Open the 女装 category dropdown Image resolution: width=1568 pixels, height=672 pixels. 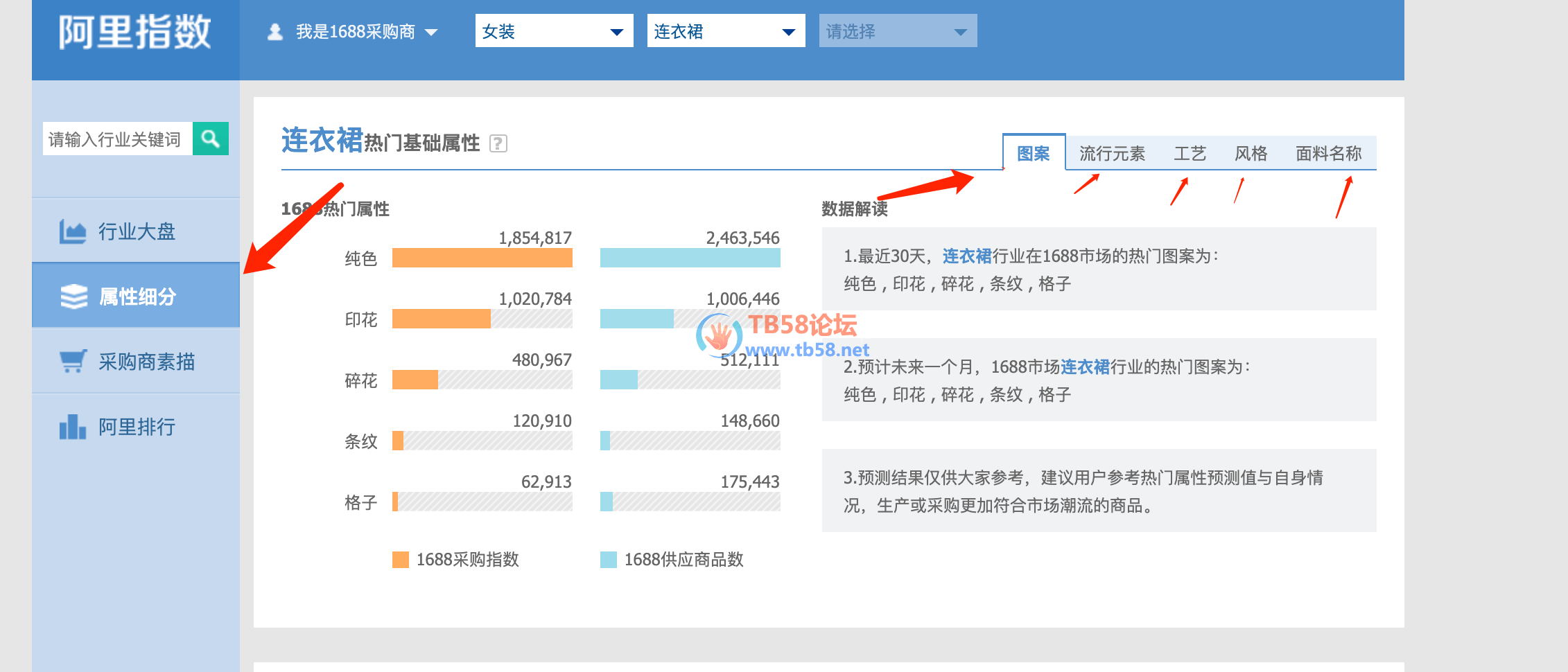click(555, 31)
